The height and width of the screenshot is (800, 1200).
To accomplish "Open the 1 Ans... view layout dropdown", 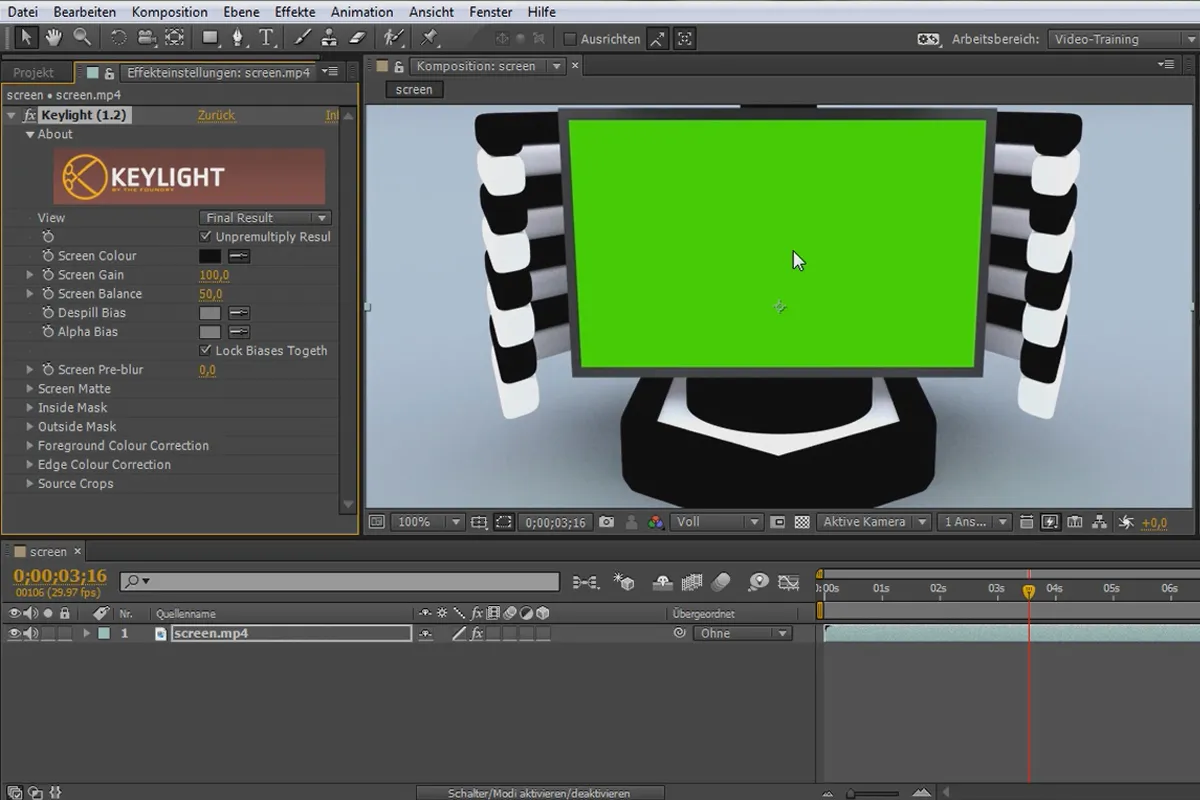I will (974, 522).
